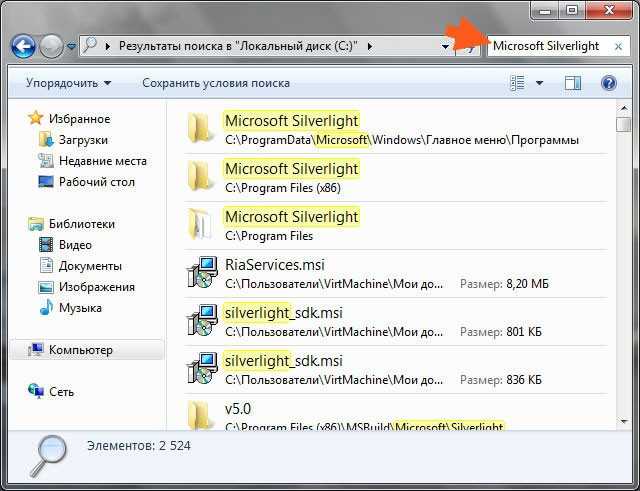Open the Упорядочить menu

point(68,83)
